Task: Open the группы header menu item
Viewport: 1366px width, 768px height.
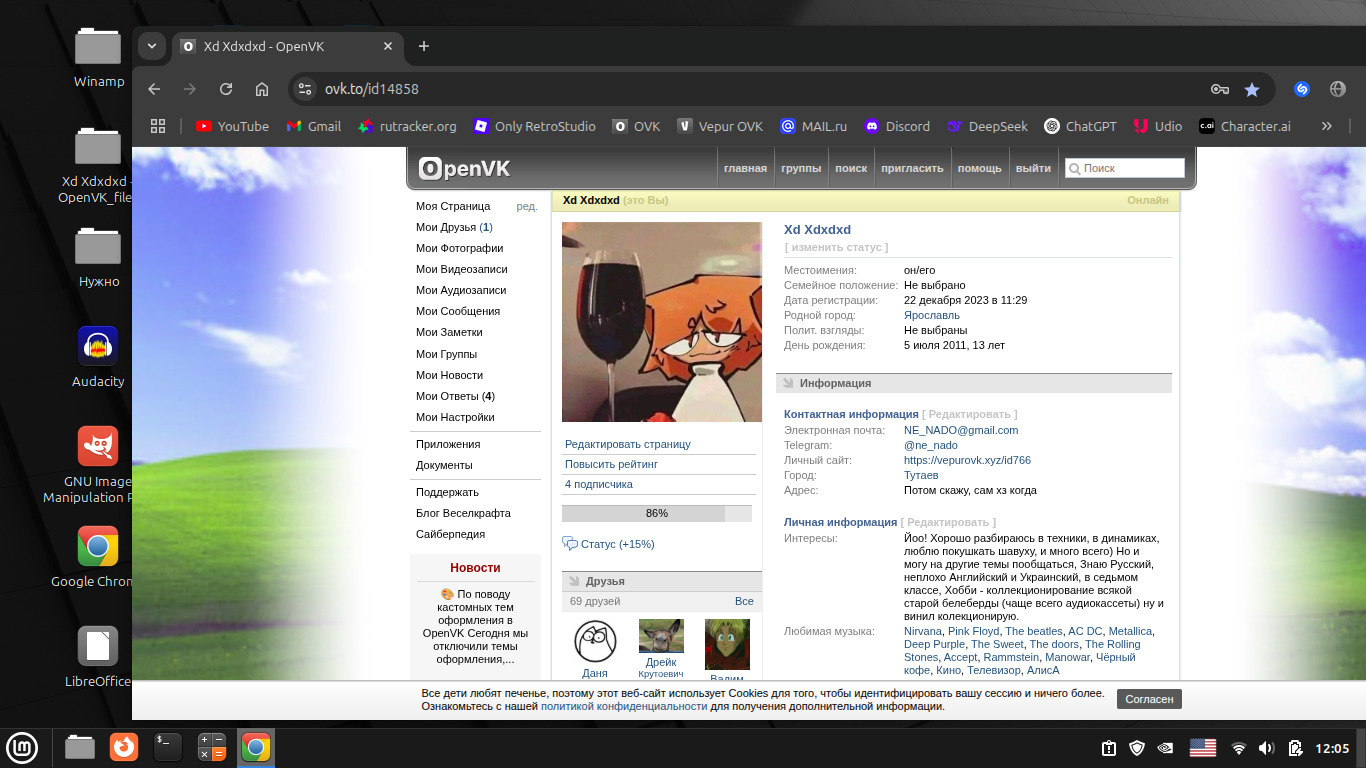Action: 801,168
